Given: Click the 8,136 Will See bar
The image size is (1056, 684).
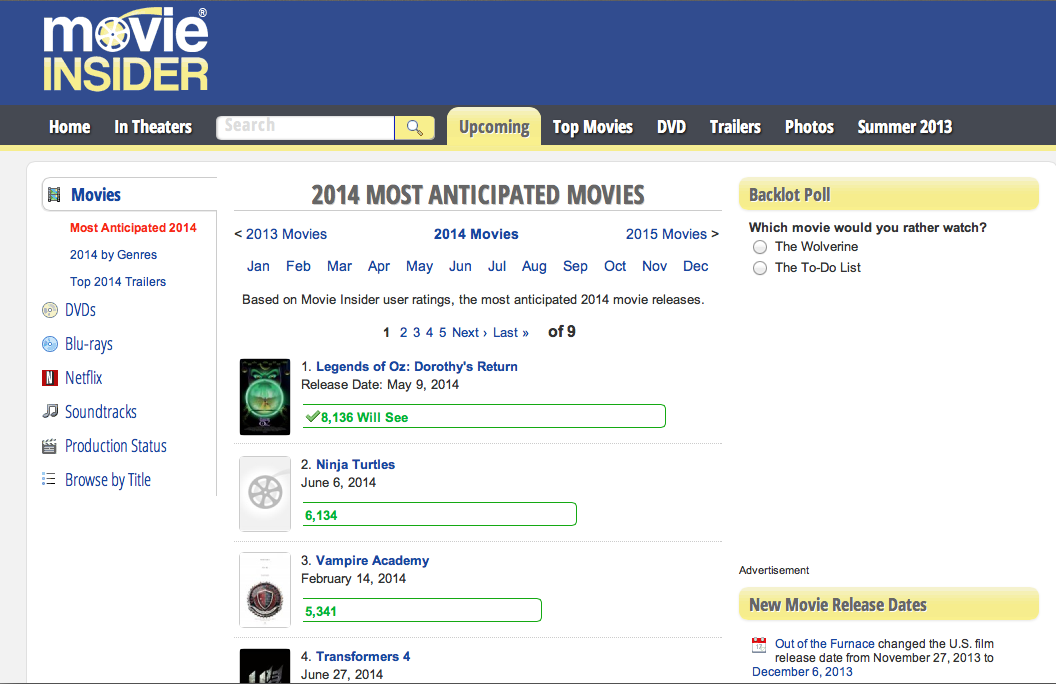Looking at the screenshot, I should tap(484, 417).
